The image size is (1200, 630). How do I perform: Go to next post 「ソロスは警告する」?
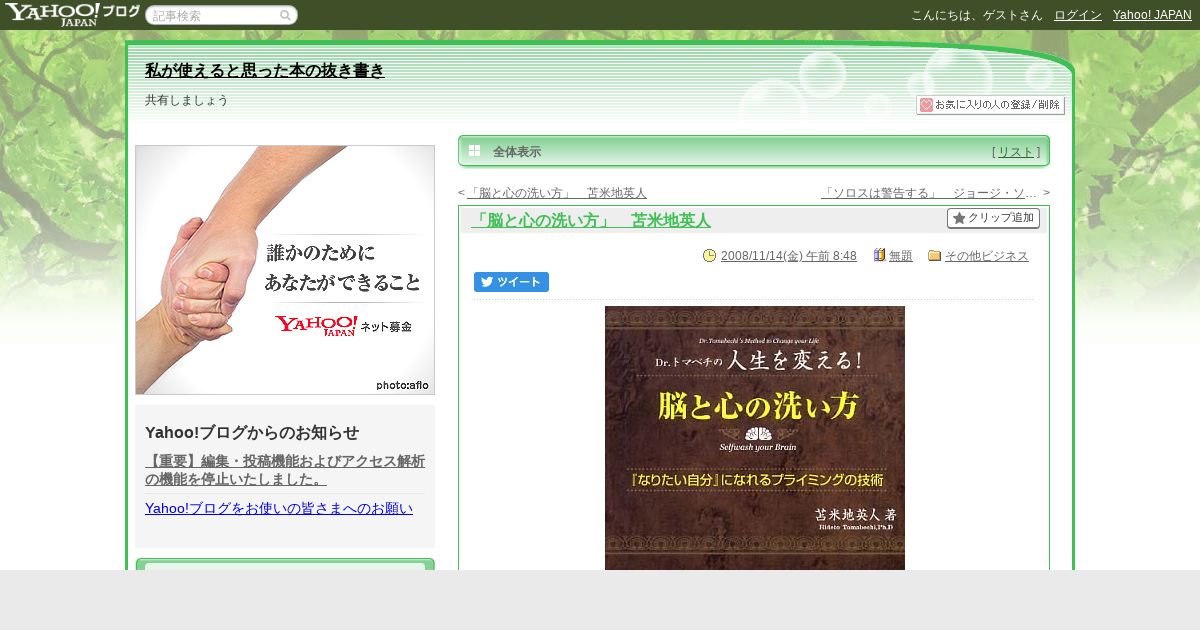coord(929,193)
